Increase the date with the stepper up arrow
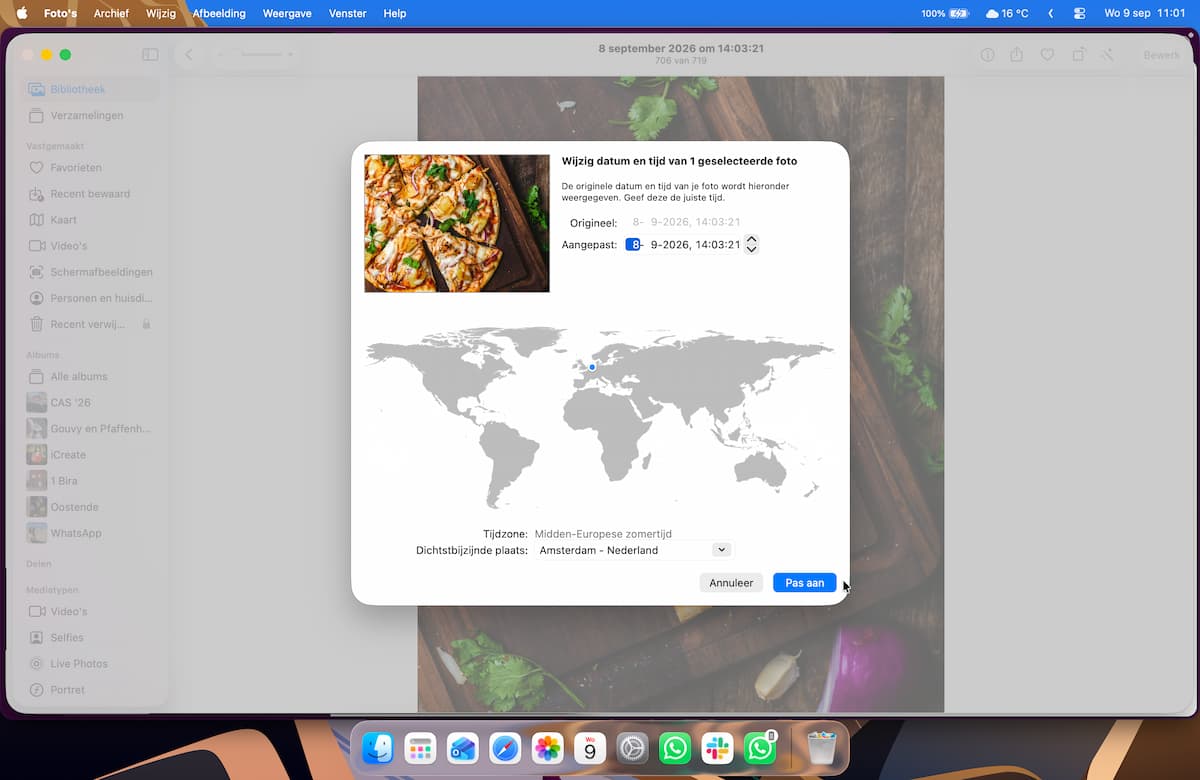Screen dimensions: 1200x780 [752, 240]
